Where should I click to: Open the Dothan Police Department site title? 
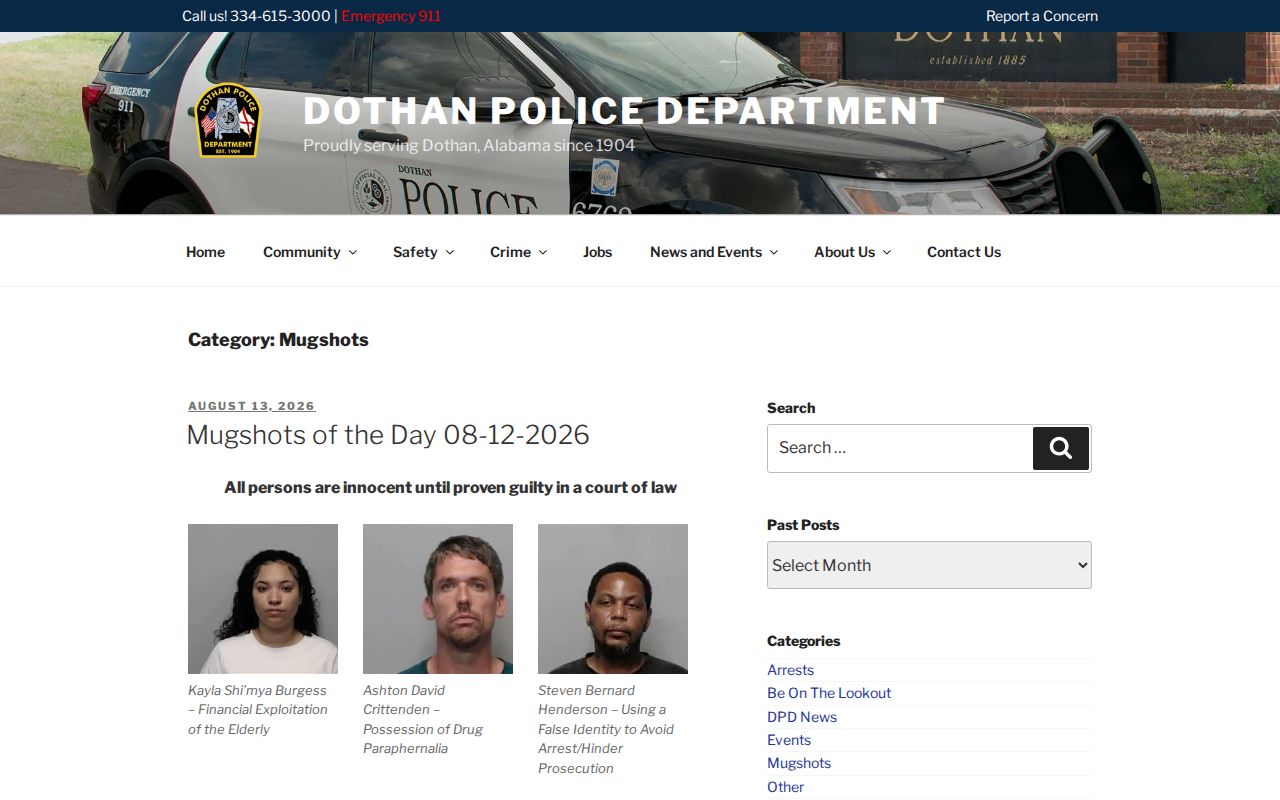pos(624,111)
